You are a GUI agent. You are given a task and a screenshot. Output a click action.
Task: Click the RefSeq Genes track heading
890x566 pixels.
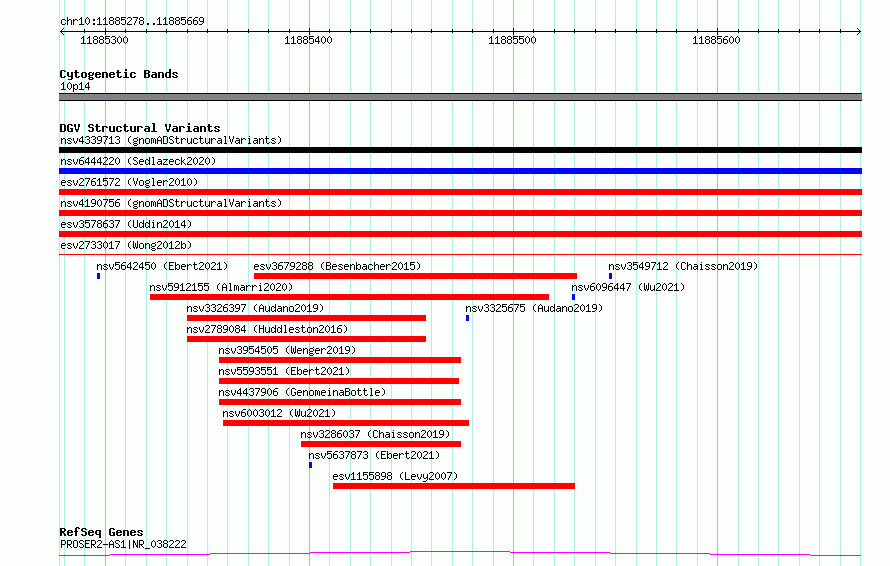(101, 532)
